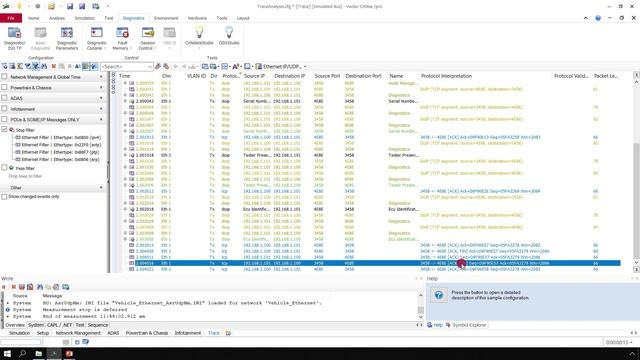Click the start measurement lightning icon
The width and height of the screenshot is (640, 360).
click(x=19, y=6)
